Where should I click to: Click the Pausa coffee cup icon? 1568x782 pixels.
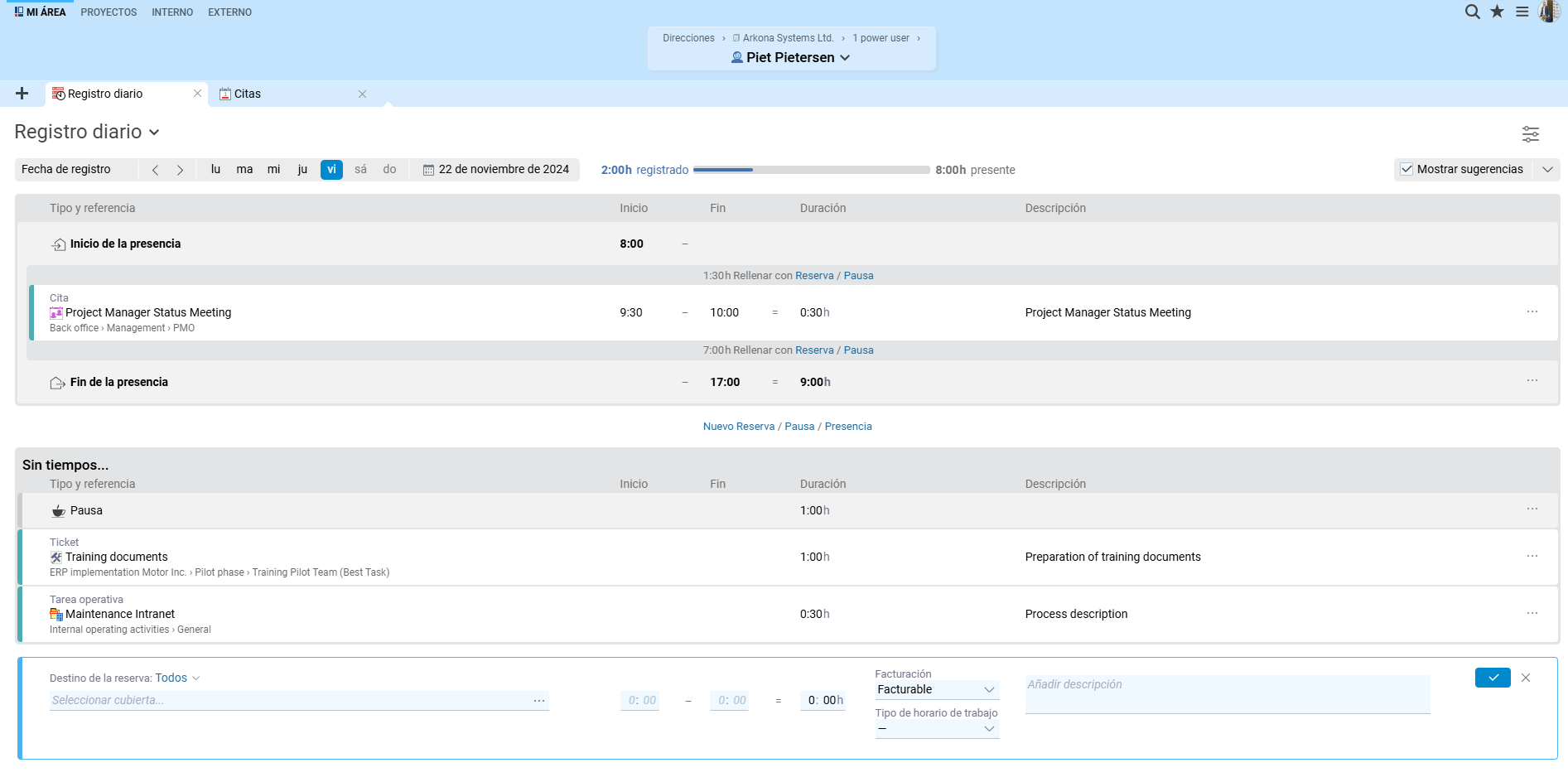click(58, 511)
